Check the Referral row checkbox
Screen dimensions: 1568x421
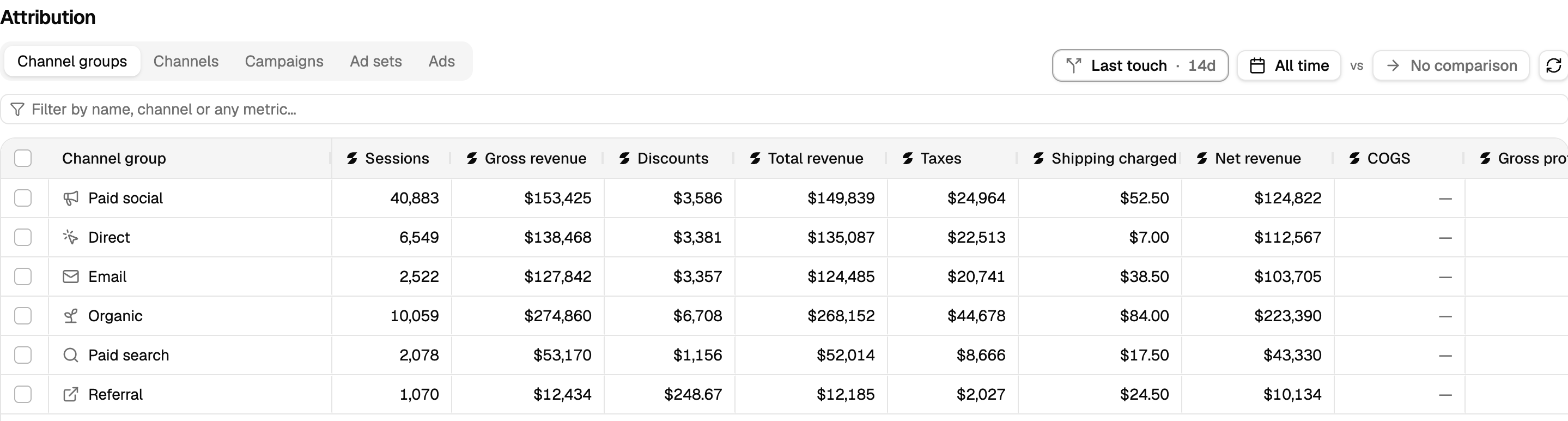(x=23, y=394)
